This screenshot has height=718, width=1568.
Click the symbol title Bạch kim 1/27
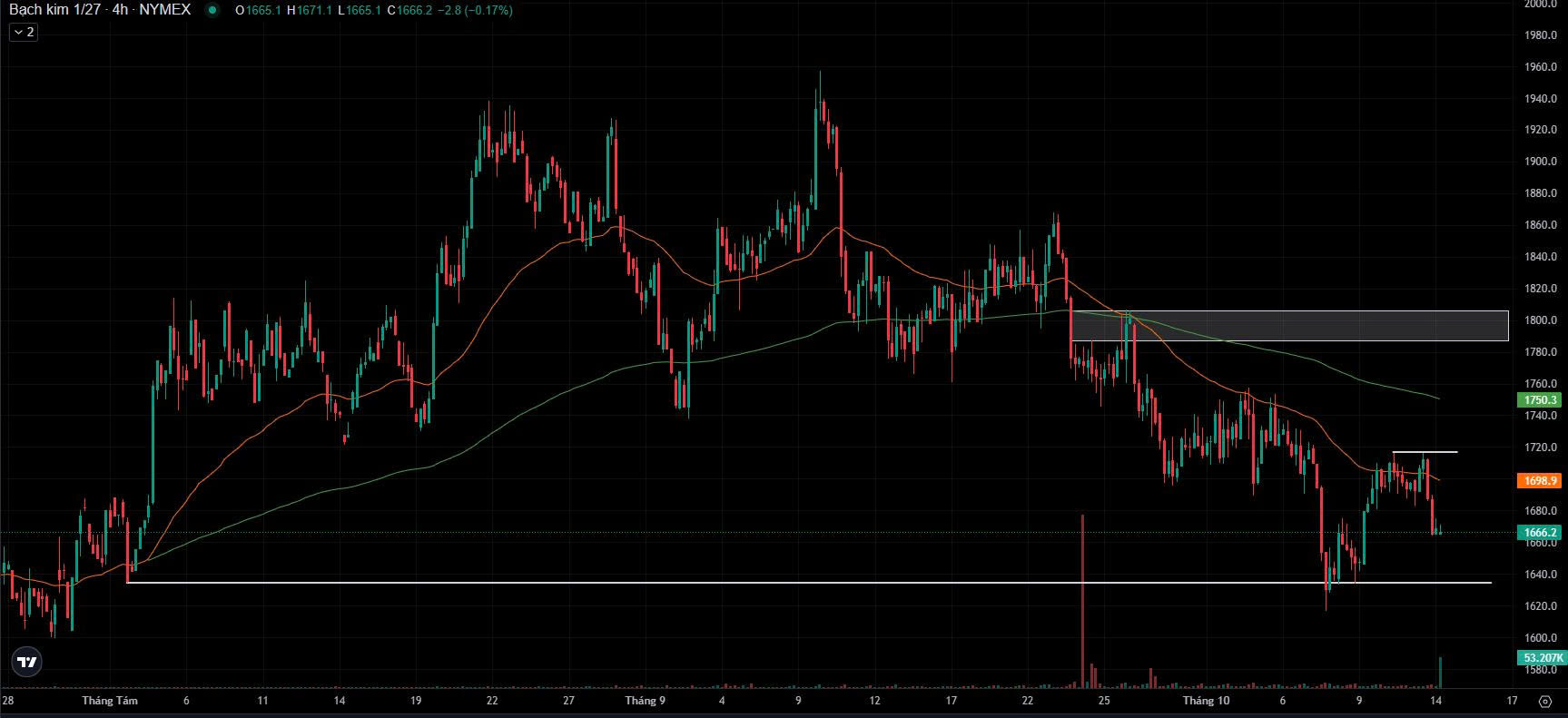54,9
